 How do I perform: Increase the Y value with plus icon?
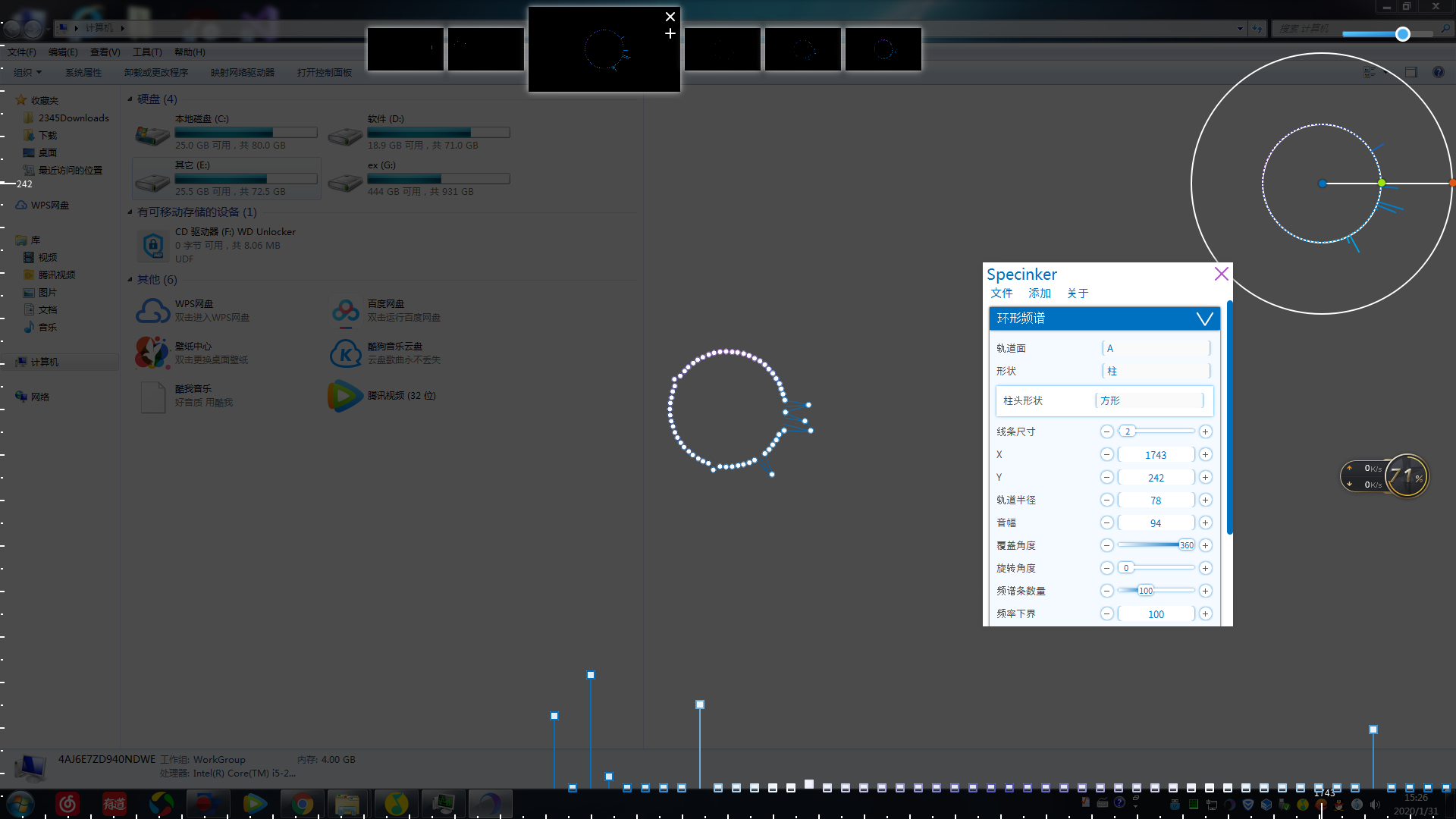[x=1205, y=477]
